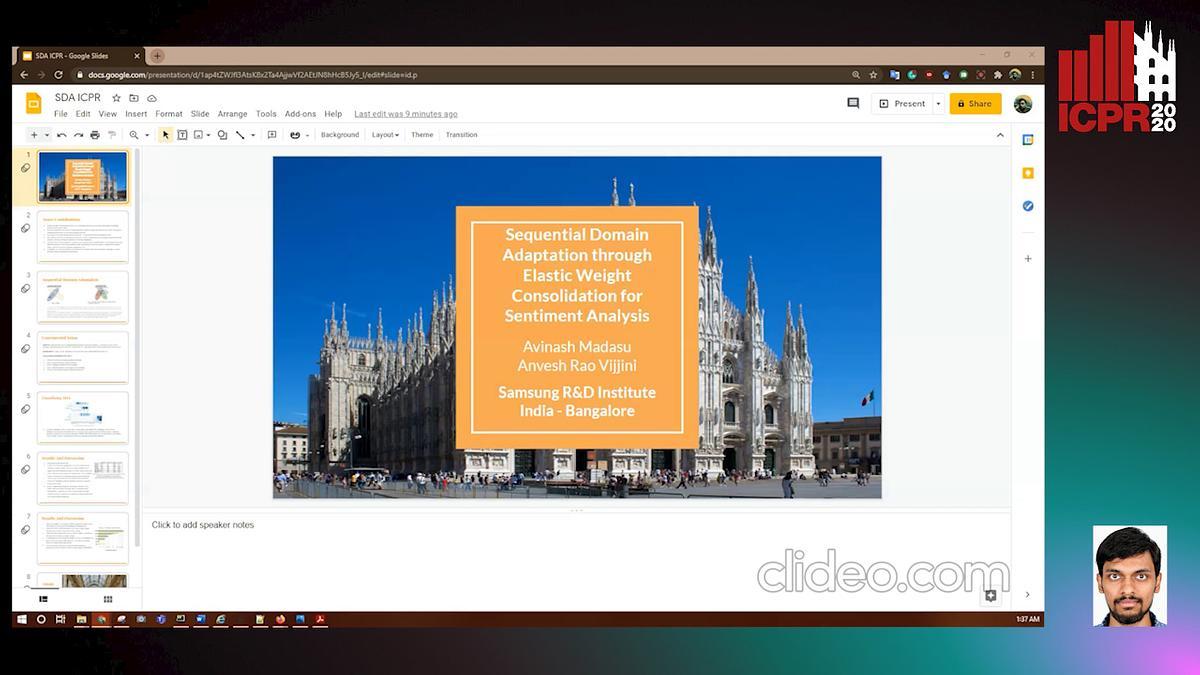Viewport: 1200px width, 675px height.
Task: Open the Edit menu
Action: (x=83, y=114)
